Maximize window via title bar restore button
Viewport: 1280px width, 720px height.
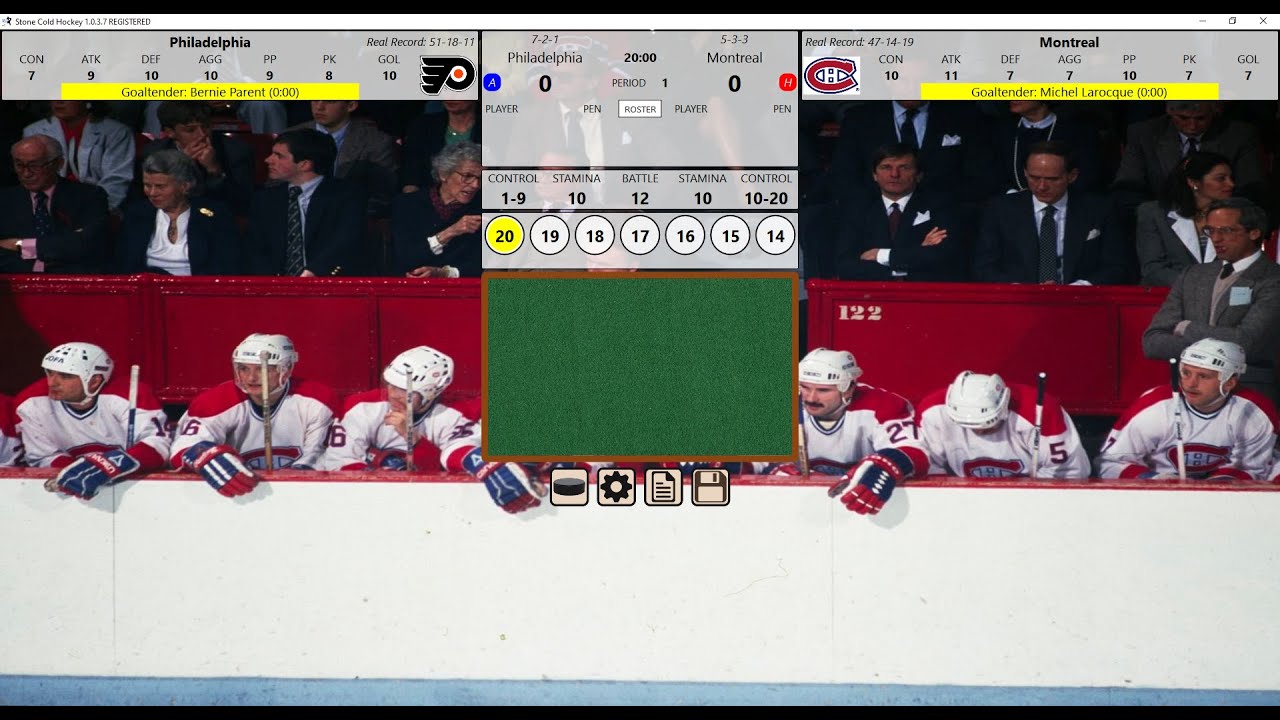tap(1232, 21)
